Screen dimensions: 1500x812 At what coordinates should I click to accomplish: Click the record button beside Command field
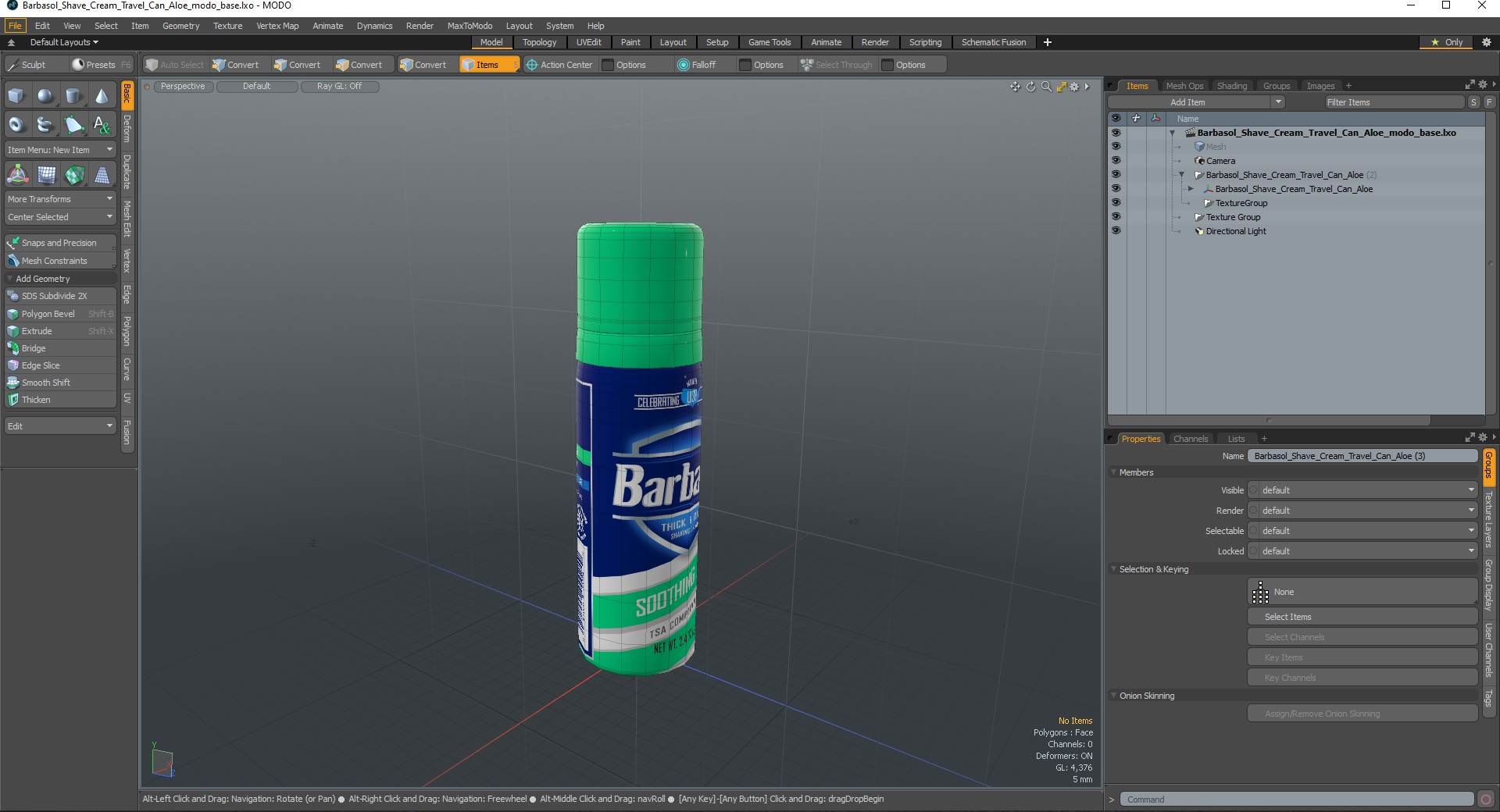pos(1486,799)
